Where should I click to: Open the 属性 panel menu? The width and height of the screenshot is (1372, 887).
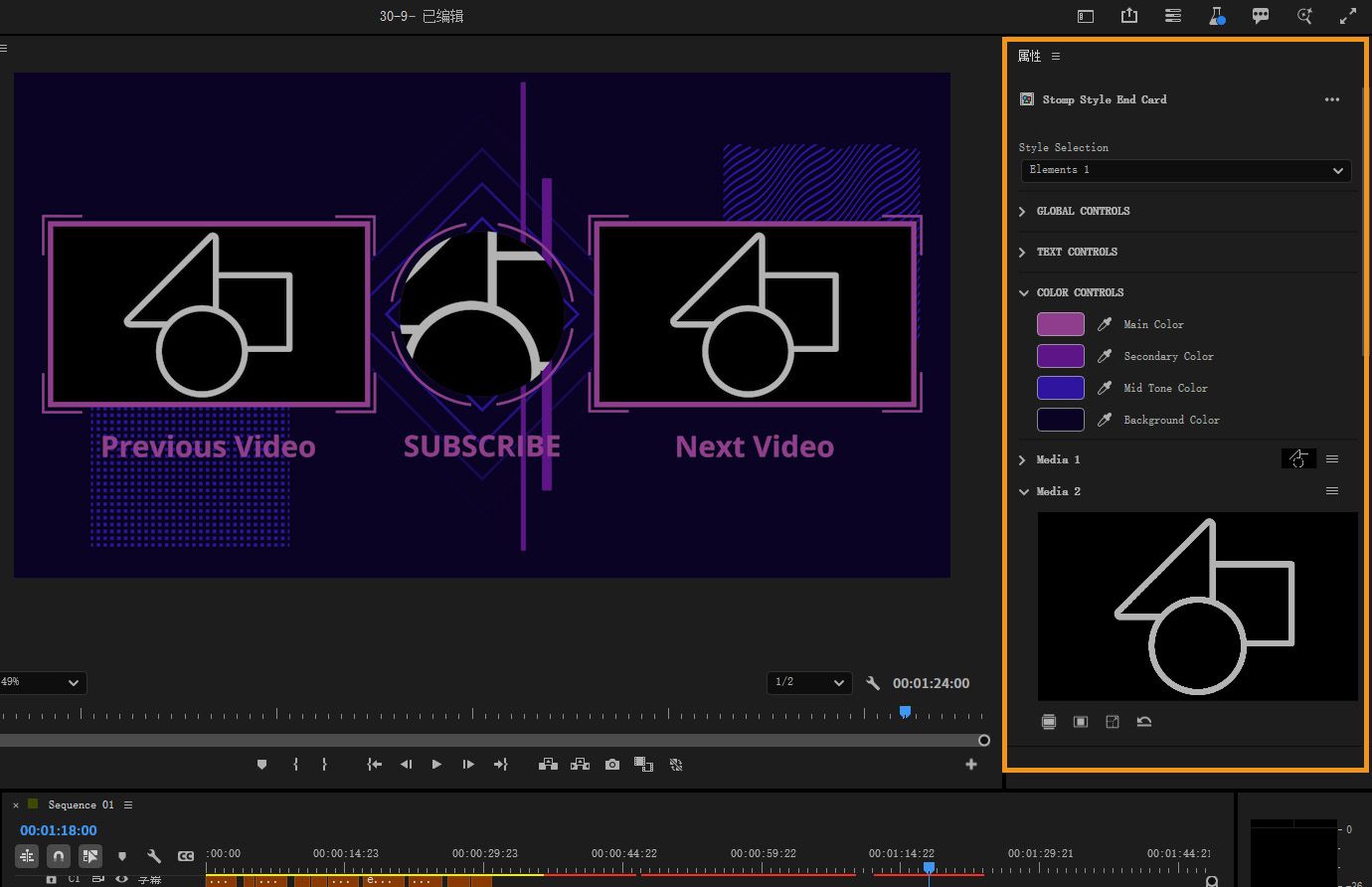coord(1056,57)
